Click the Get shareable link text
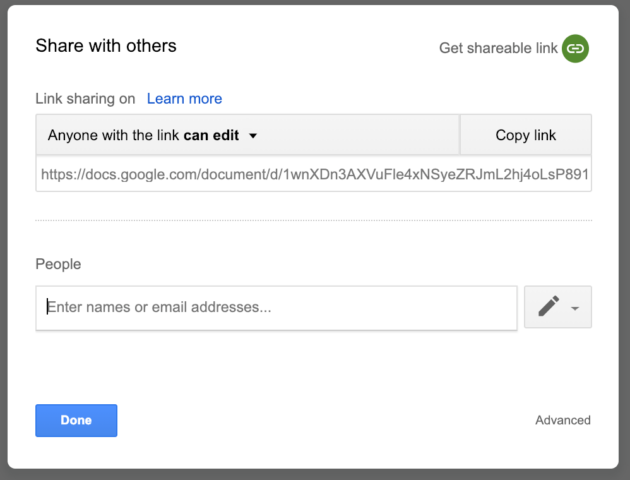The height and width of the screenshot is (480, 630). coord(498,48)
